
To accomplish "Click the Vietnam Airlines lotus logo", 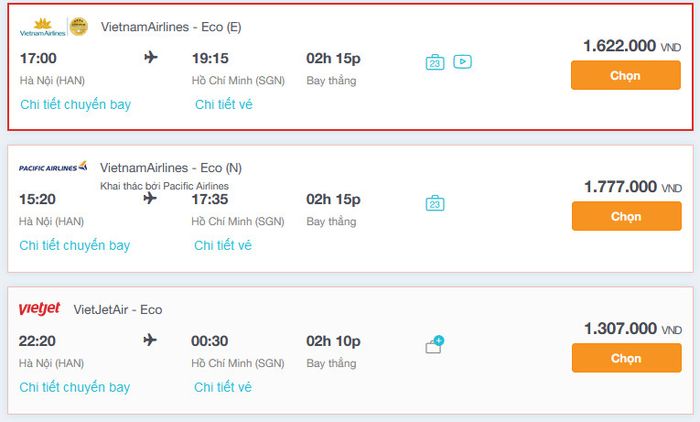I will coord(42,27).
